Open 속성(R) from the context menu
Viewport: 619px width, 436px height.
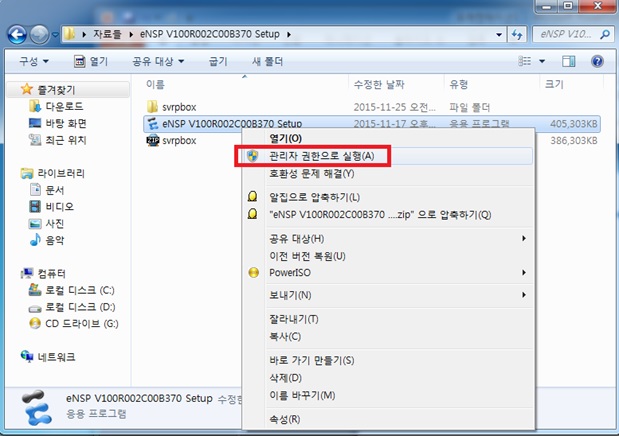click(388, 419)
